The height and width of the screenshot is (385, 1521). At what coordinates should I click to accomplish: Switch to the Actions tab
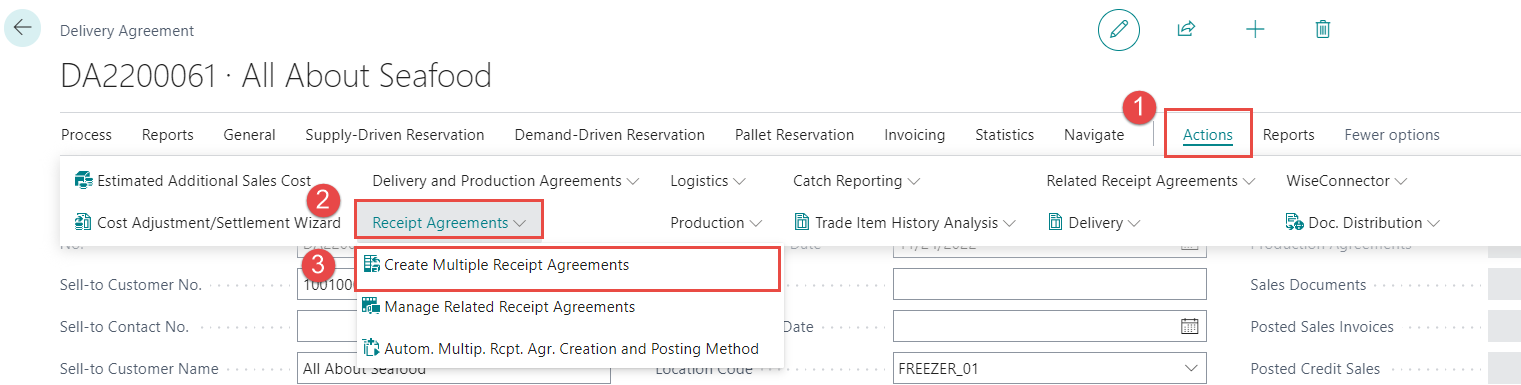click(x=1208, y=134)
